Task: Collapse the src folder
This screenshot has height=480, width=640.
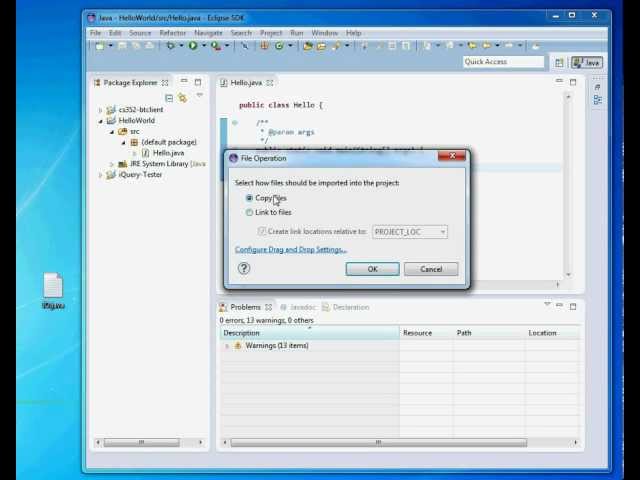Action: pyautogui.click(x=112, y=132)
